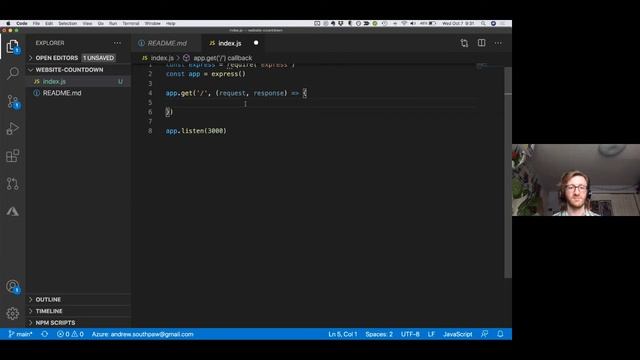Screen dimensions: 640x360
Task: Open Explorer views and more actions ellipsis
Action: coord(118,43)
